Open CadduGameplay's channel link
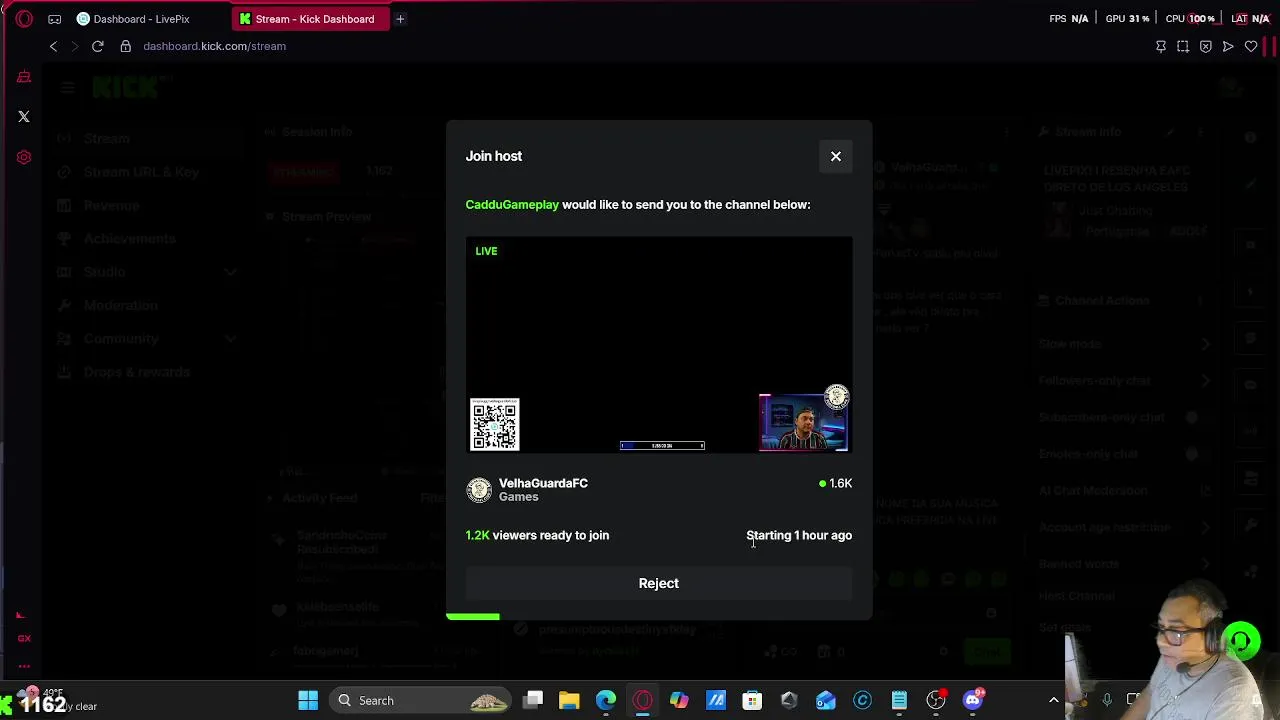Viewport: 1280px width, 720px height. click(x=512, y=205)
